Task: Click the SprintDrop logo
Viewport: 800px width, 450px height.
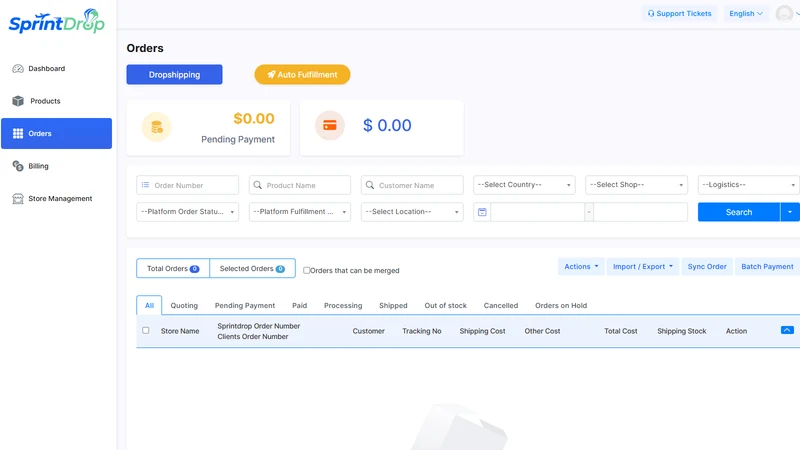Action: 57,22
